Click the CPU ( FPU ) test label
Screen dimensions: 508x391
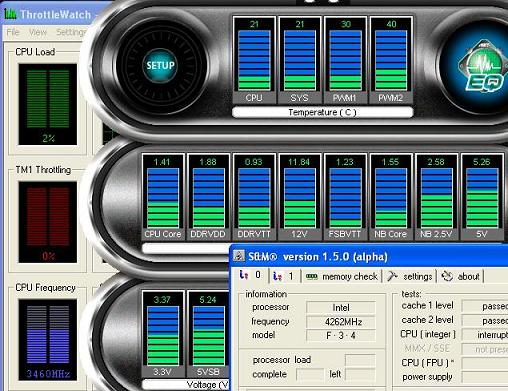tap(428, 363)
